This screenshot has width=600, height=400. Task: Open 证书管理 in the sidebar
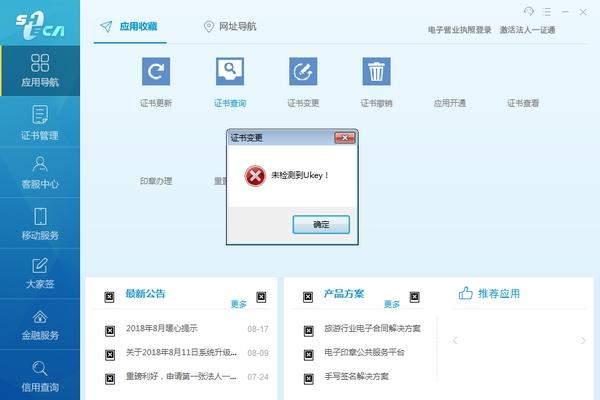click(x=40, y=122)
